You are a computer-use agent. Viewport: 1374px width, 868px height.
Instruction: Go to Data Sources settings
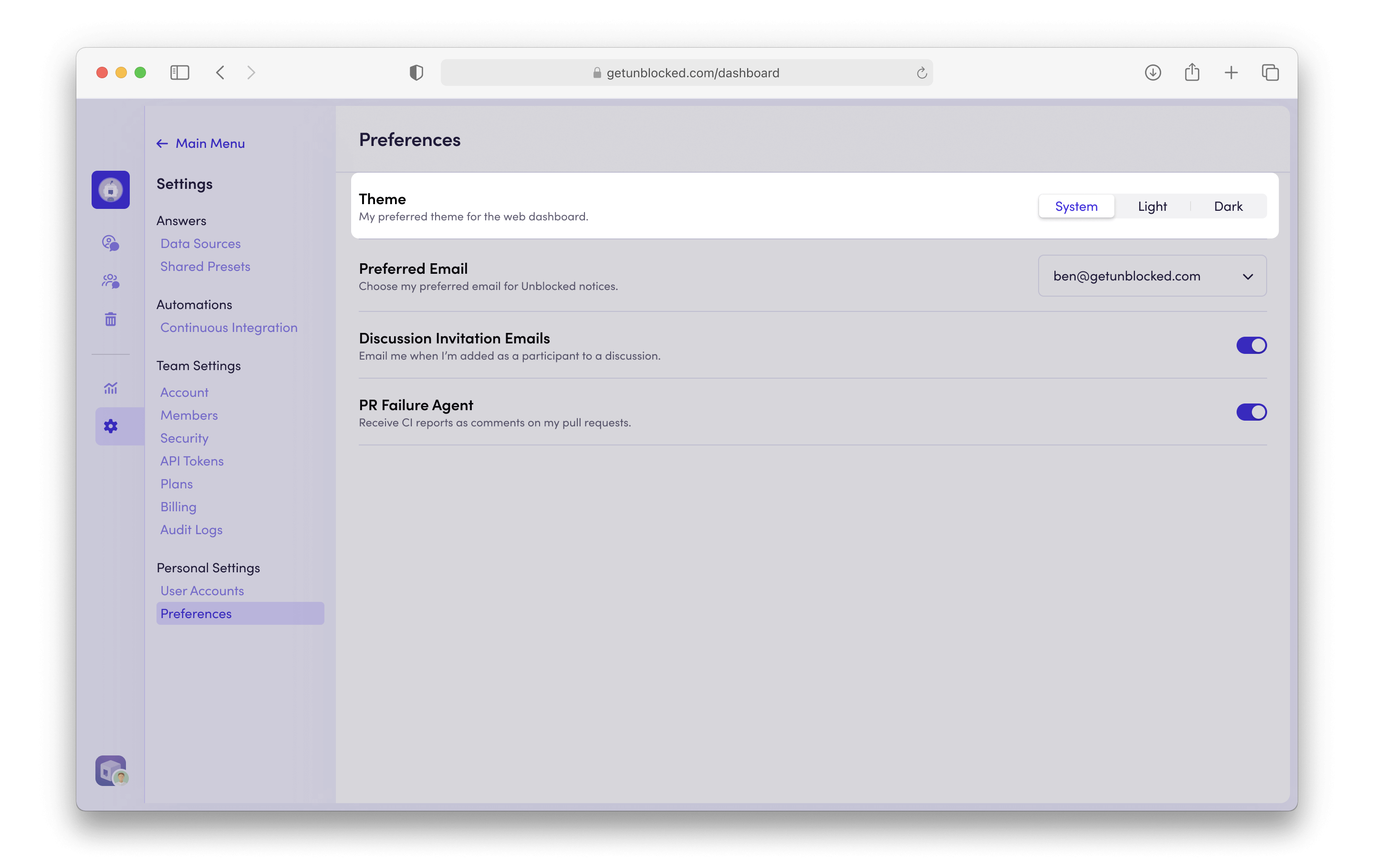tap(200, 244)
